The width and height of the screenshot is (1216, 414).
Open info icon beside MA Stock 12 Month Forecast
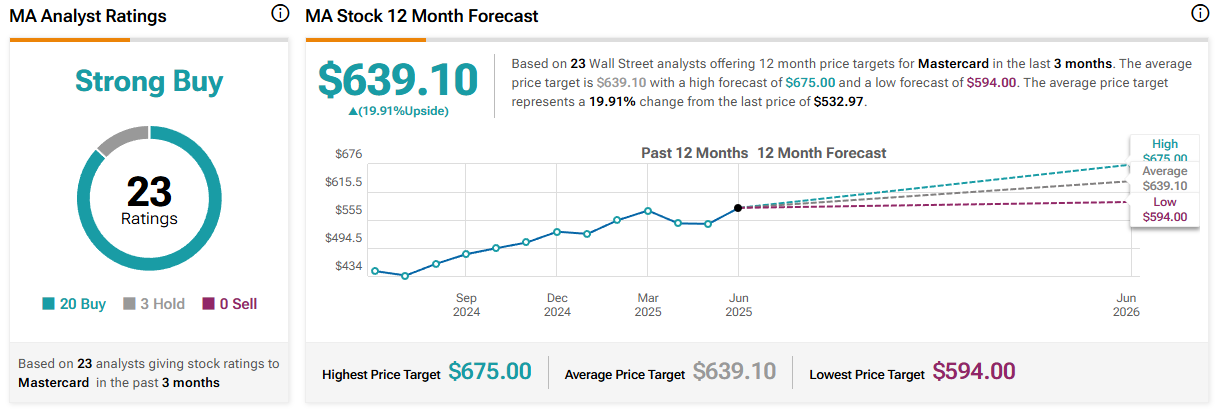1200,14
